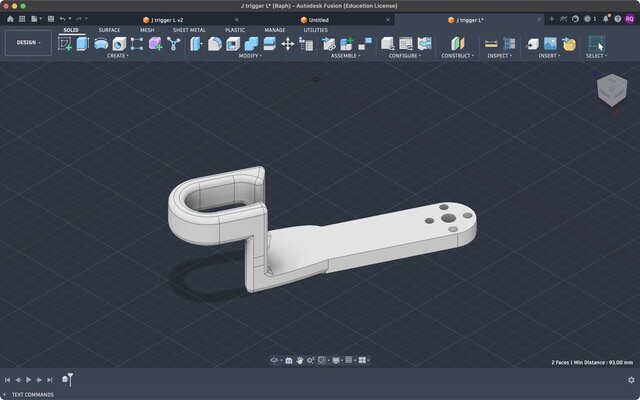Click the Create Form purple box icon
The image size is (640, 400).
155,44
